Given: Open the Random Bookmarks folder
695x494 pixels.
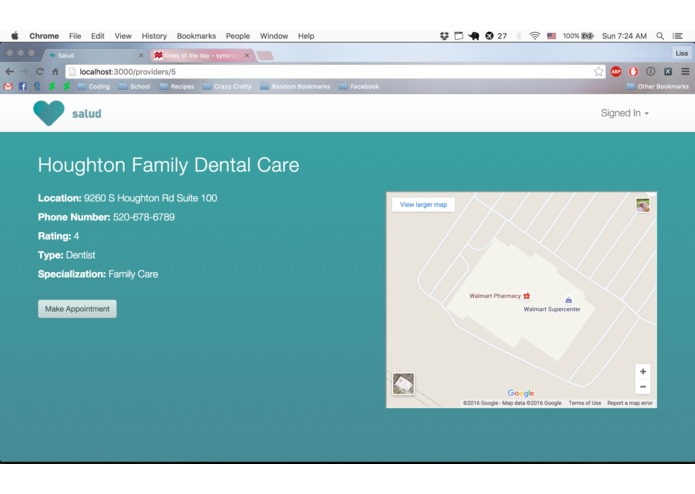Looking at the screenshot, I should (x=295, y=86).
